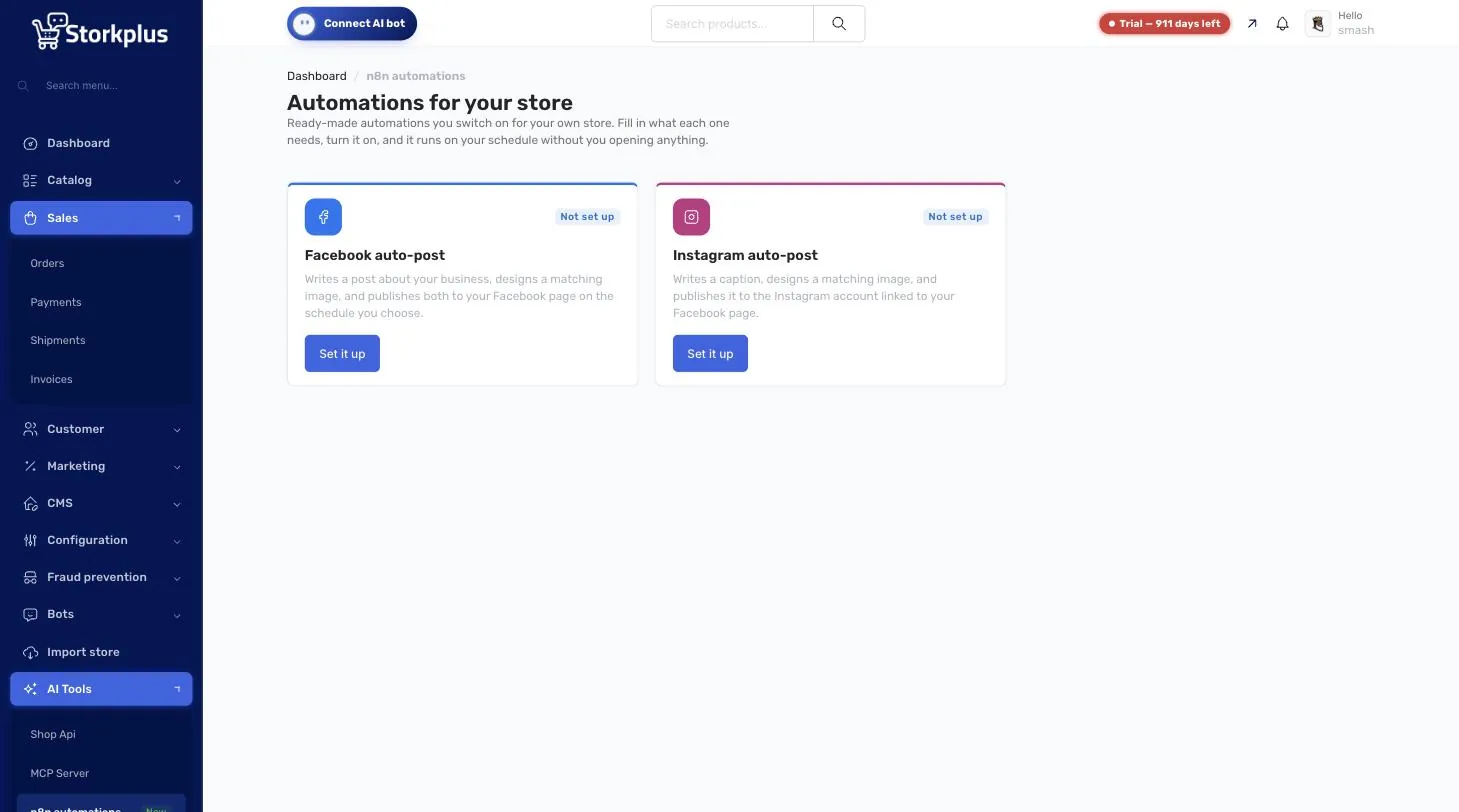Screen dimensions: 1459x812
Task: Expand the CMS menu chevron
Action: [x=177, y=504]
